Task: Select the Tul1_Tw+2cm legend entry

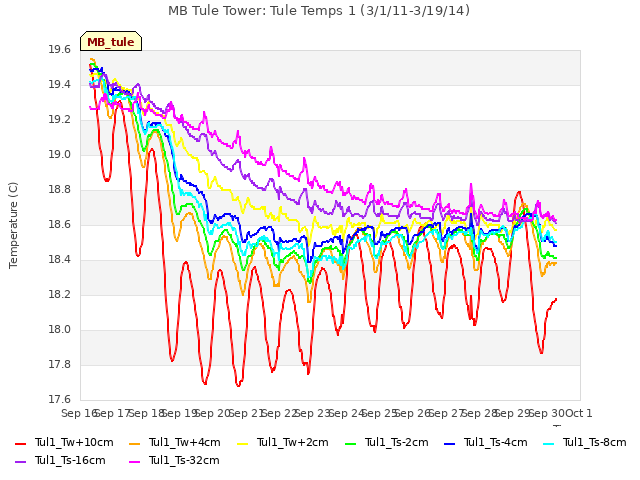Action: tap(282, 442)
